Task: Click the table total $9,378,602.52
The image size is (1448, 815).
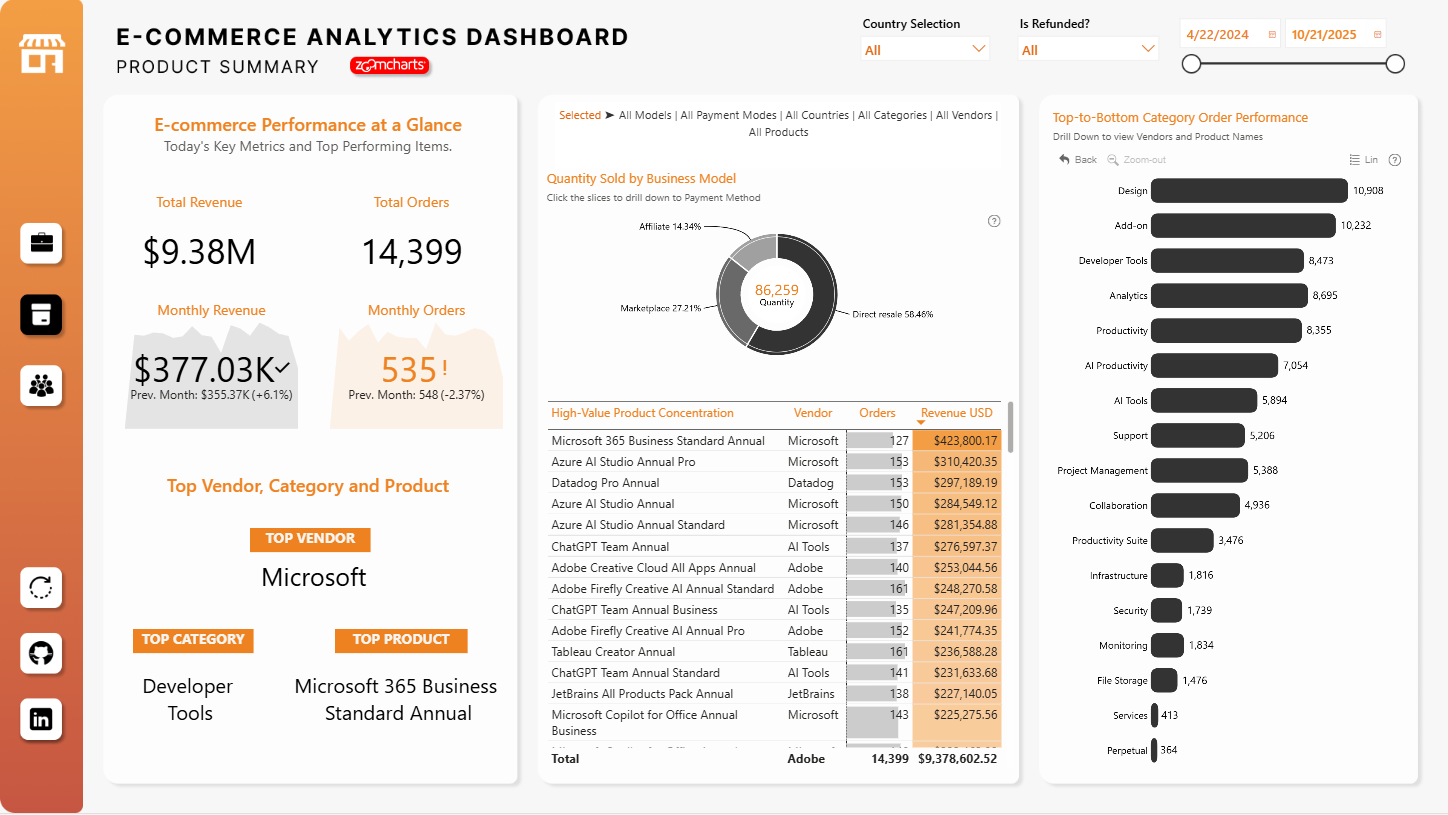Action: click(x=956, y=759)
